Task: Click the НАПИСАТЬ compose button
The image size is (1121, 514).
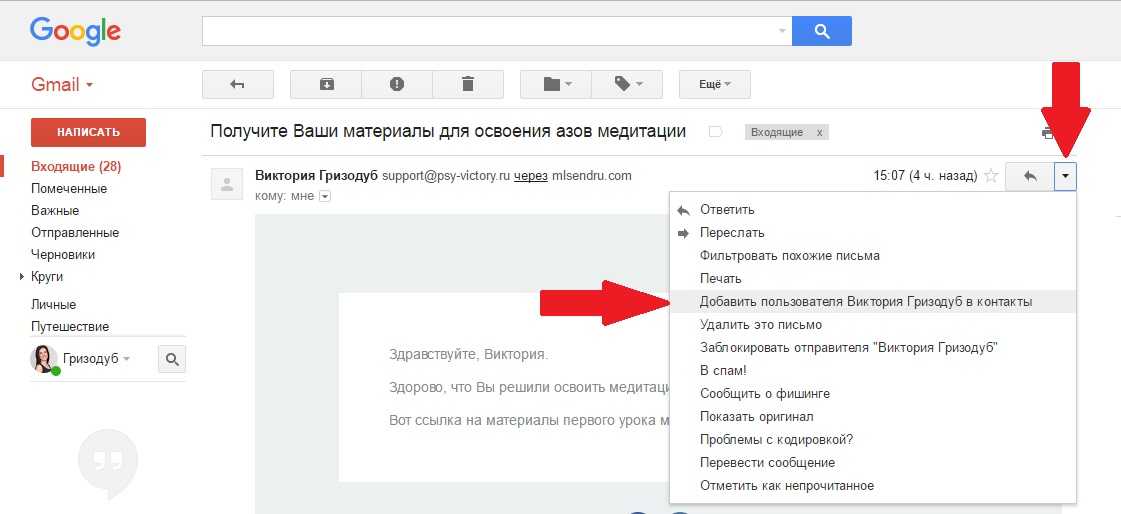Action: point(89,132)
